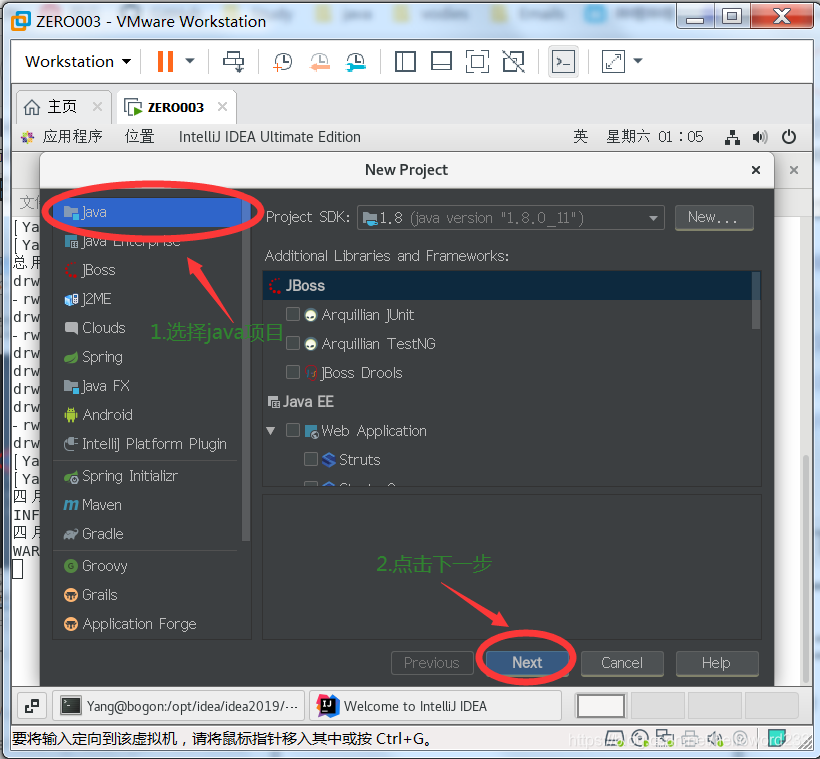Check the Struts checkbox
This screenshot has height=759, width=820.
point(311,459)
